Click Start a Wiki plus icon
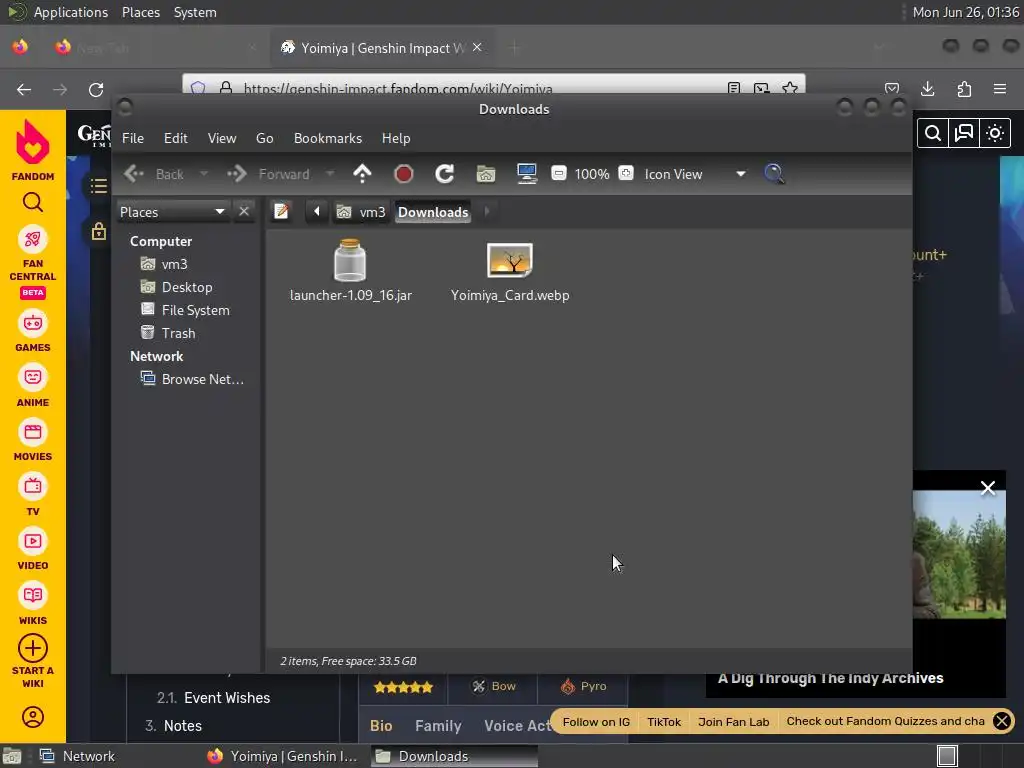Viewport: 1024px width, 768px height. 33,648
